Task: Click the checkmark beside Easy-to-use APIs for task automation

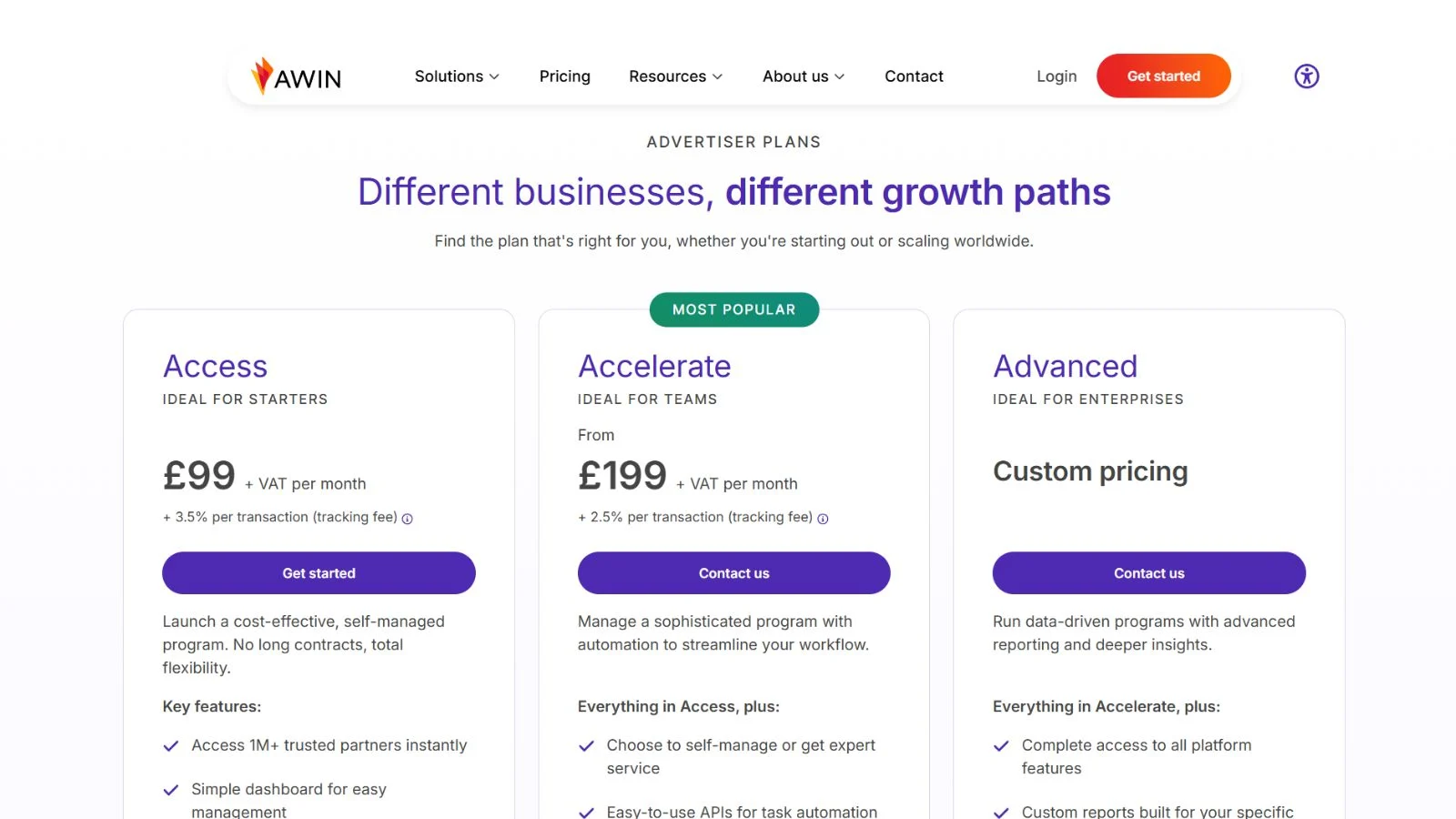Action: tap(586, 811)
